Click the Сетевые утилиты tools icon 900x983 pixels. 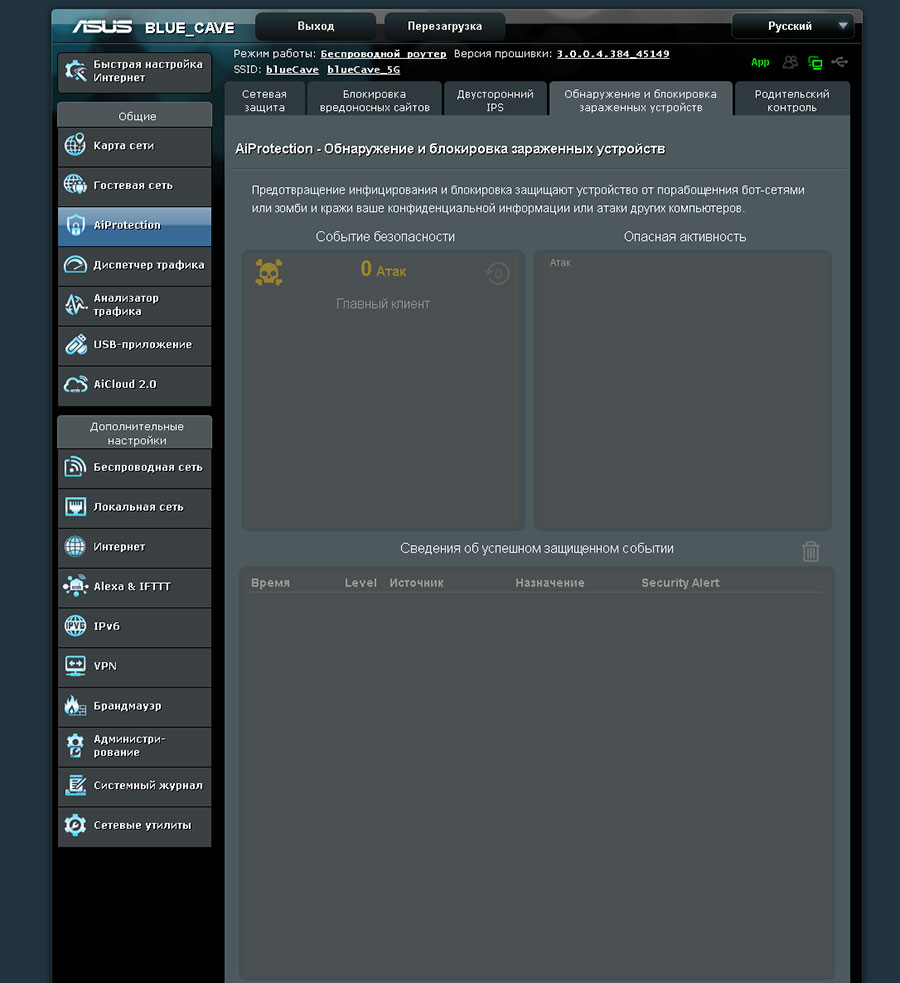pyautogui.click(x=75, y=825)
